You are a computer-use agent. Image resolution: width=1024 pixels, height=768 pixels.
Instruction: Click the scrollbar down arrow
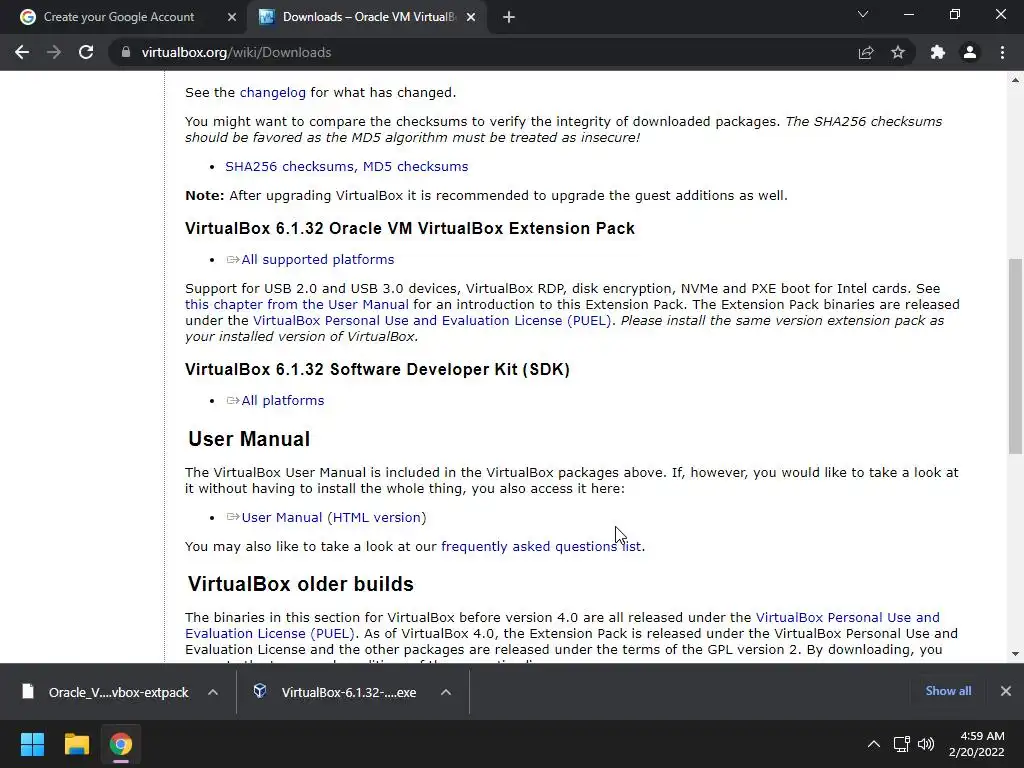click(1015, 654)
